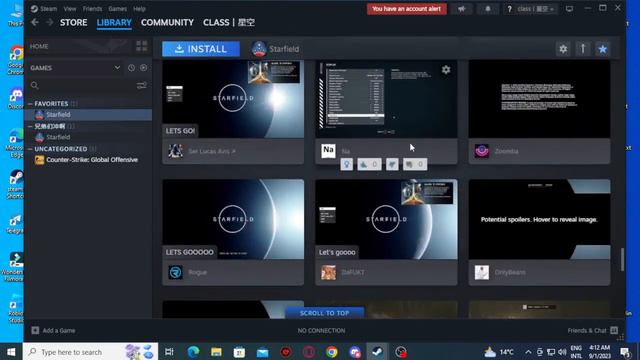Reveal the potential spoilers image
Screen dimensions: 640x360
tap(539, 219)
